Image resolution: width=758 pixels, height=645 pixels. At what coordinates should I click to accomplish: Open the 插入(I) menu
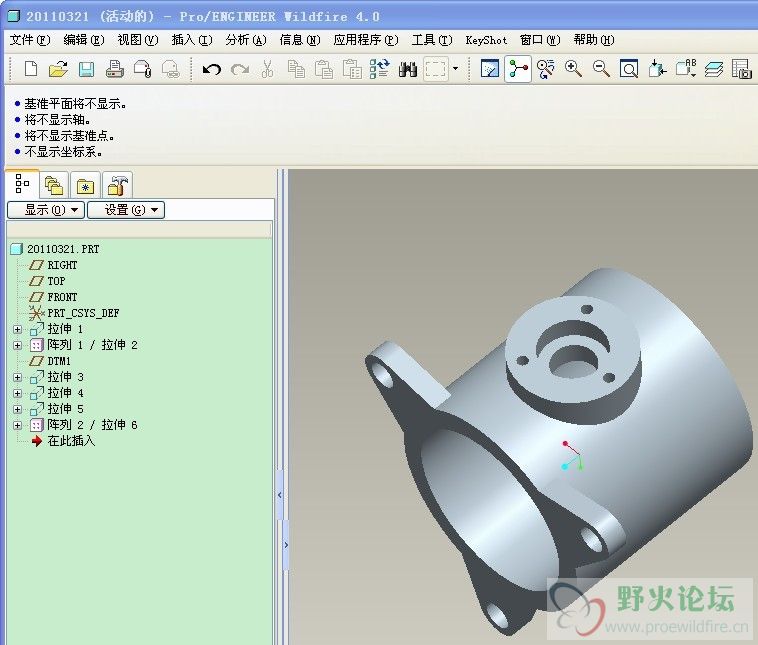click(x=192, y=40)
